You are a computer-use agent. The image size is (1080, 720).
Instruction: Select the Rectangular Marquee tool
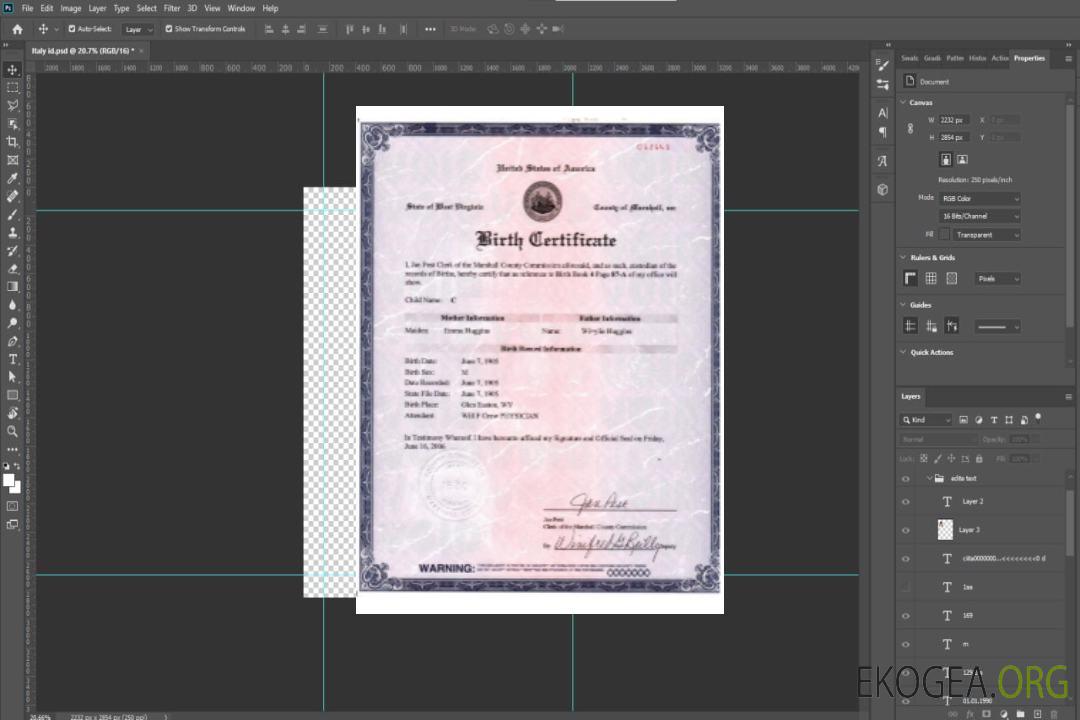(x=12, y=88)
